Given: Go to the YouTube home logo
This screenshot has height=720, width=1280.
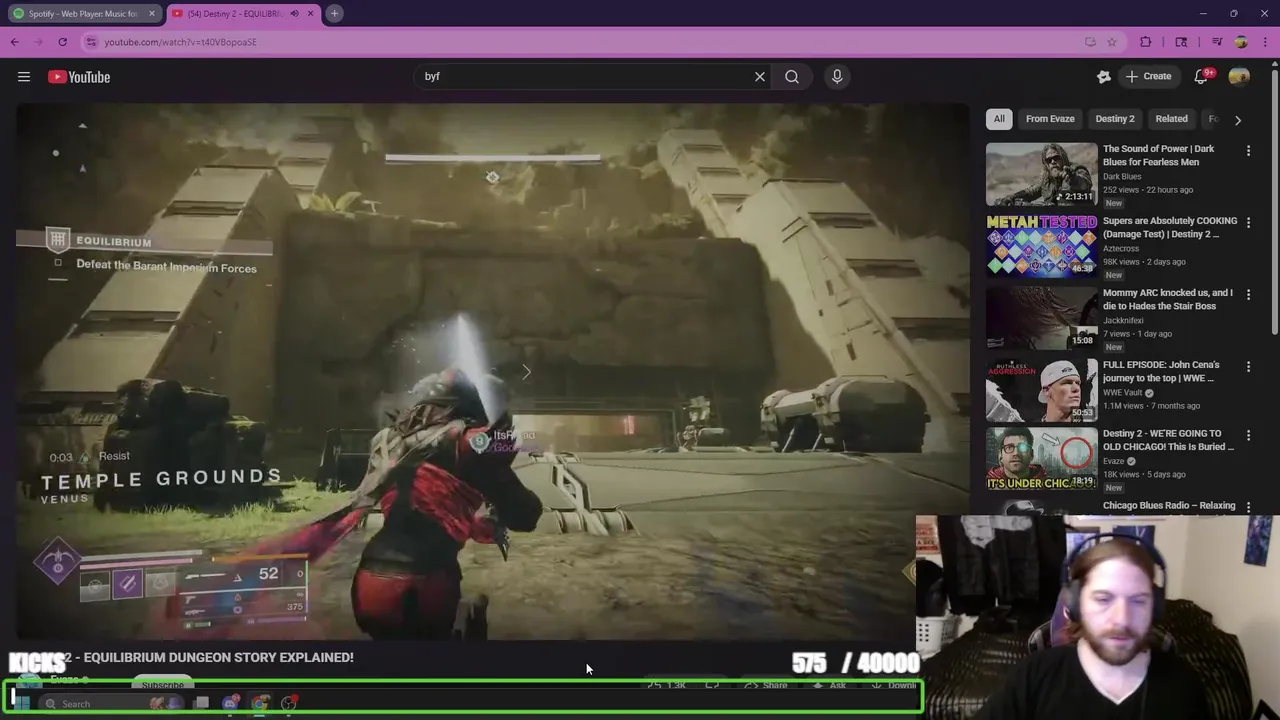Looking at the screenshot, I should tap(79, 77).
